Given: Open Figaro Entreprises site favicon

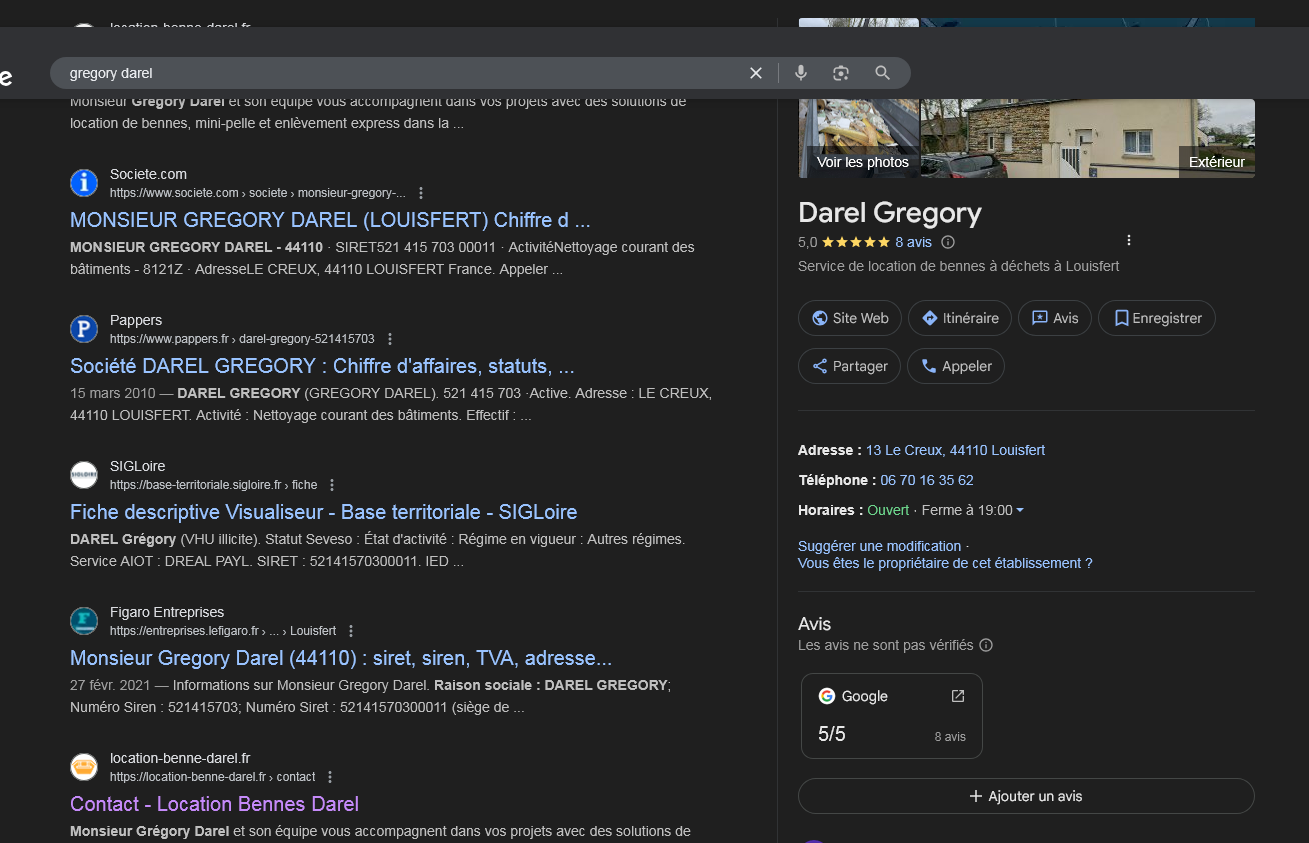Looking at the screenshot, I should point(84,621).
